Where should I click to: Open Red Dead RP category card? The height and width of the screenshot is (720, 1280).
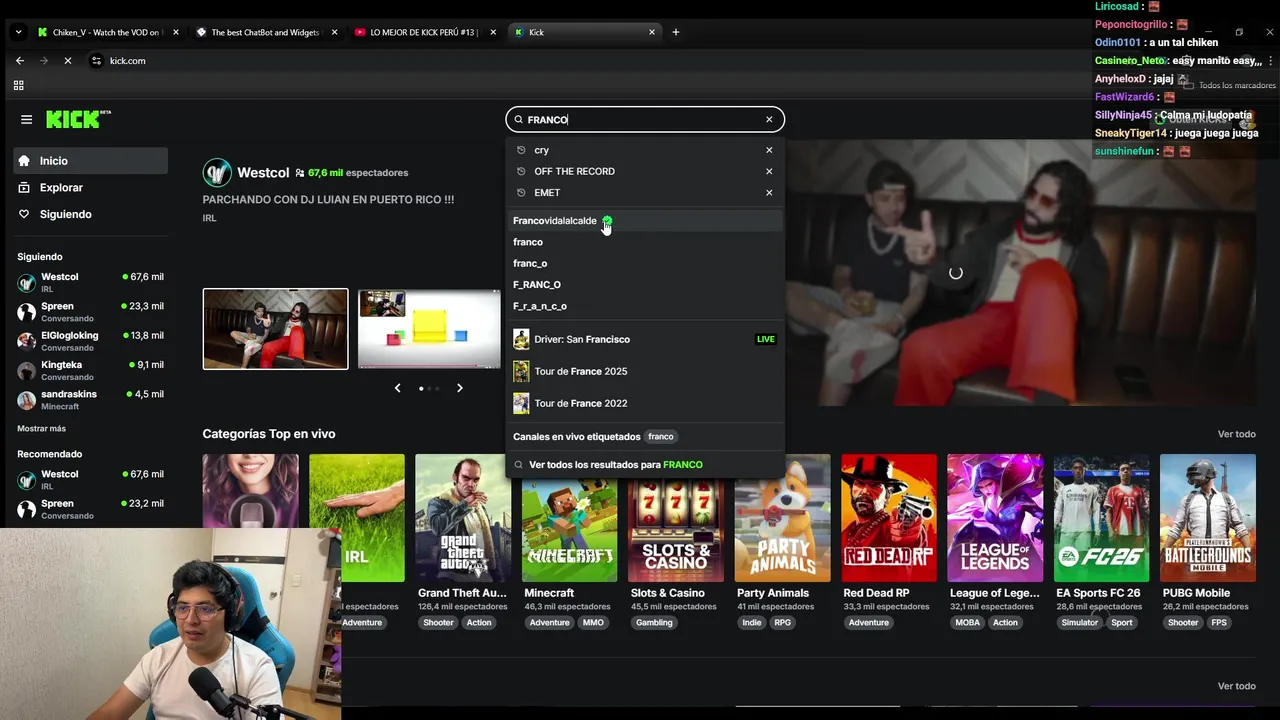coord(889,518)
